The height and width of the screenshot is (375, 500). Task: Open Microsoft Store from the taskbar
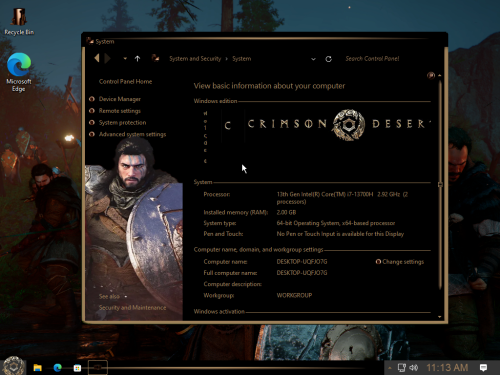pyautogui.click(x=77, y=368)
